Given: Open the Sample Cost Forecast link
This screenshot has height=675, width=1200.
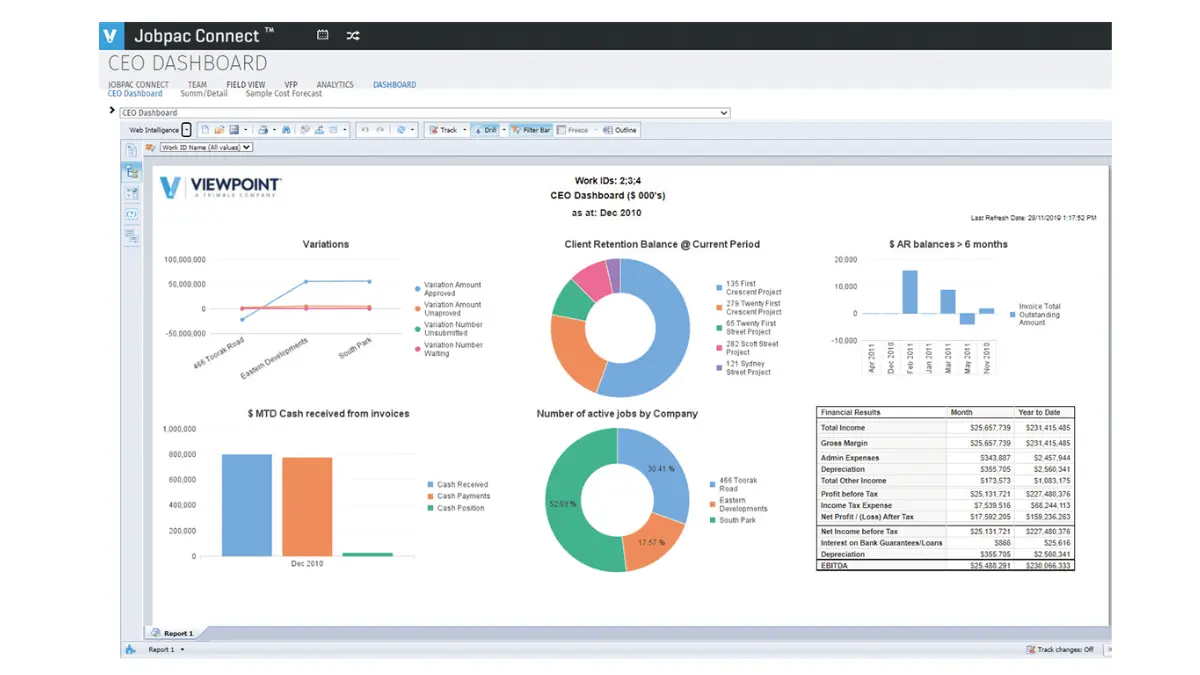Looking at the screenshot, I should point(284,94).
